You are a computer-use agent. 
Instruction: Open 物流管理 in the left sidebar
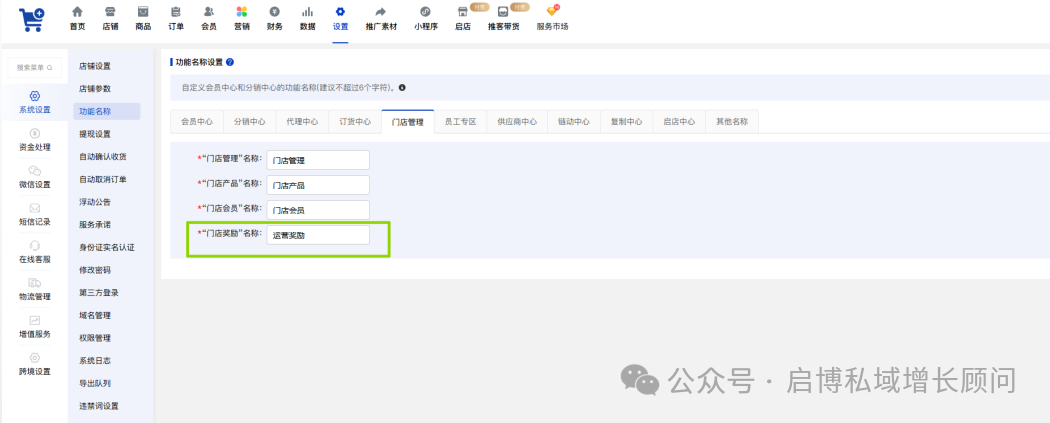click(x=34, y=289)
